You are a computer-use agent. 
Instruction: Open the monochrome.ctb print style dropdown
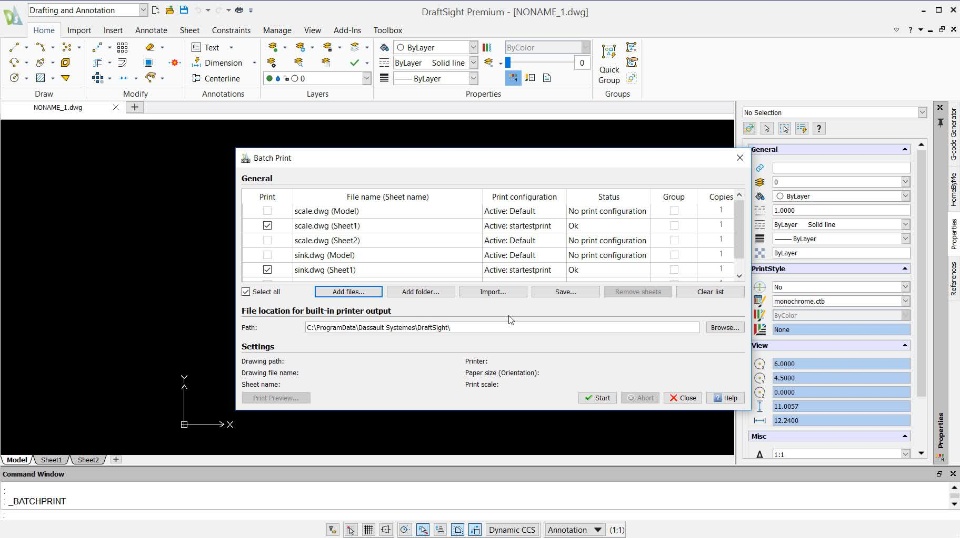point(905,301)
